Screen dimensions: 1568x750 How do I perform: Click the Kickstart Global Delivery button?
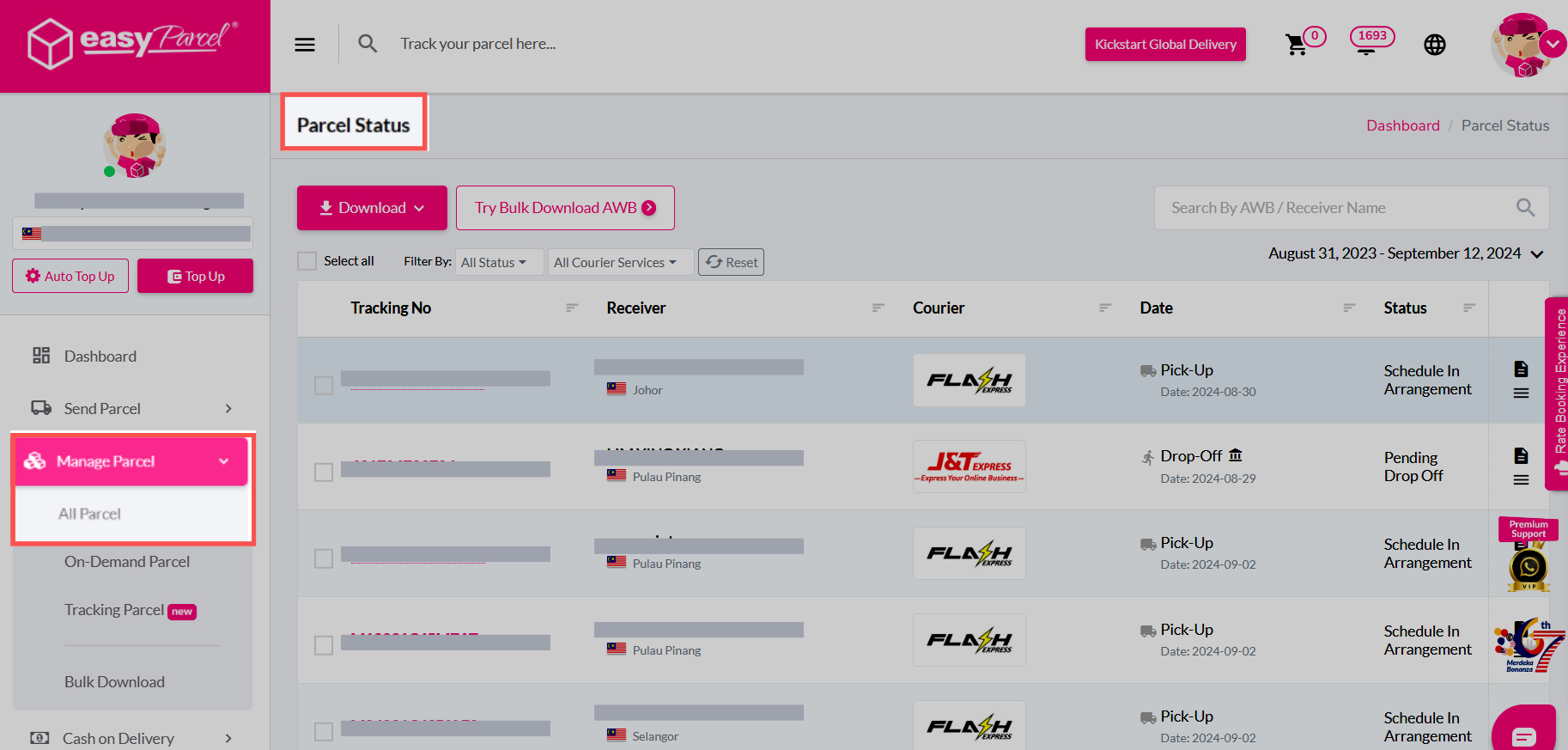click(x=1165, y=45)
